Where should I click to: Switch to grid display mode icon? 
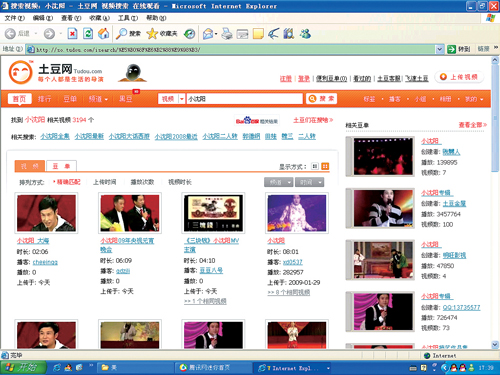[x=325, y=166]
